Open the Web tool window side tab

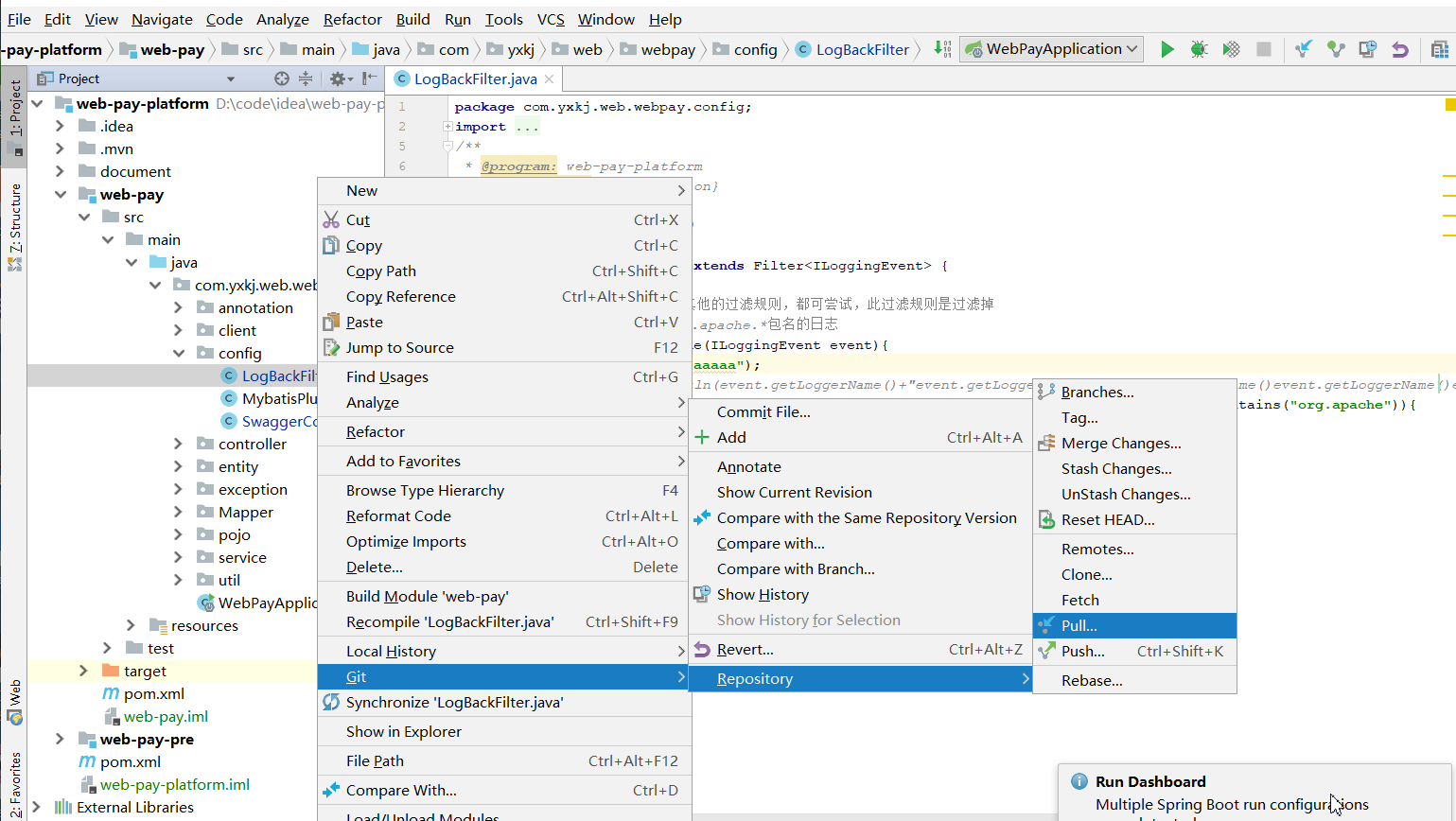pyautogui.click(x=14, y=702)
